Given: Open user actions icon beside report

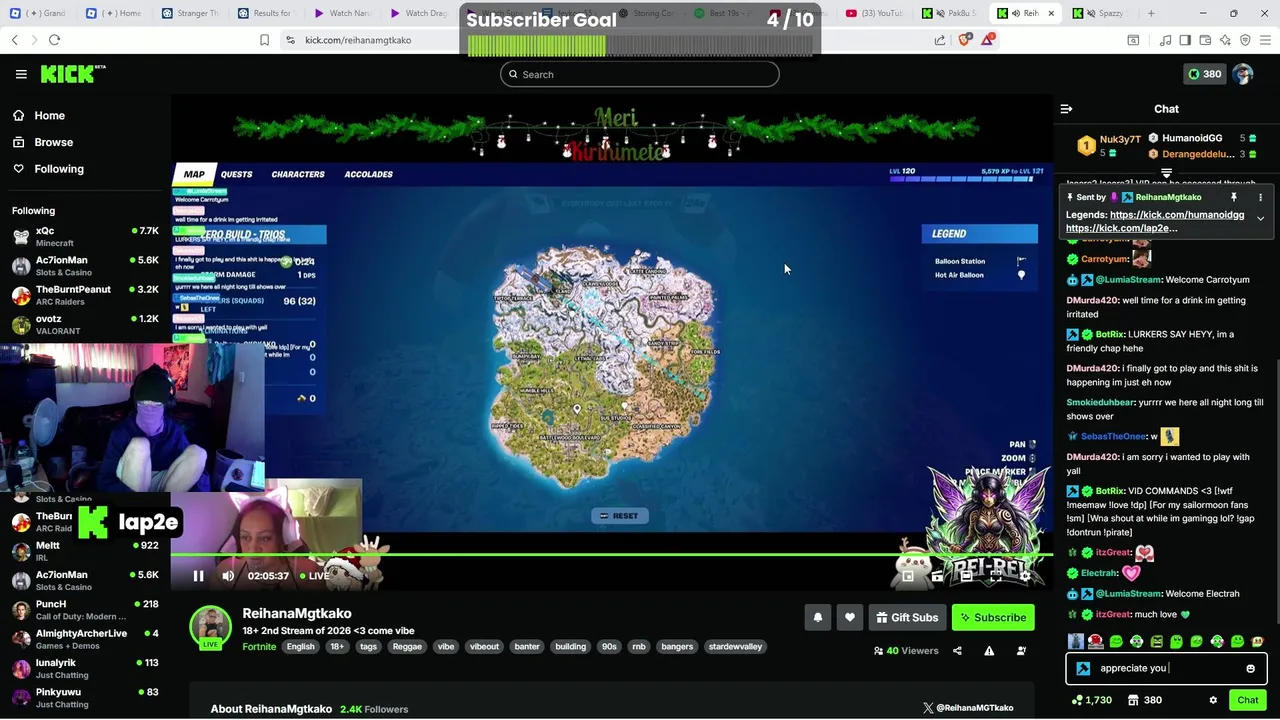Looking at the screenshot, I should click(x=1021, y=651).
